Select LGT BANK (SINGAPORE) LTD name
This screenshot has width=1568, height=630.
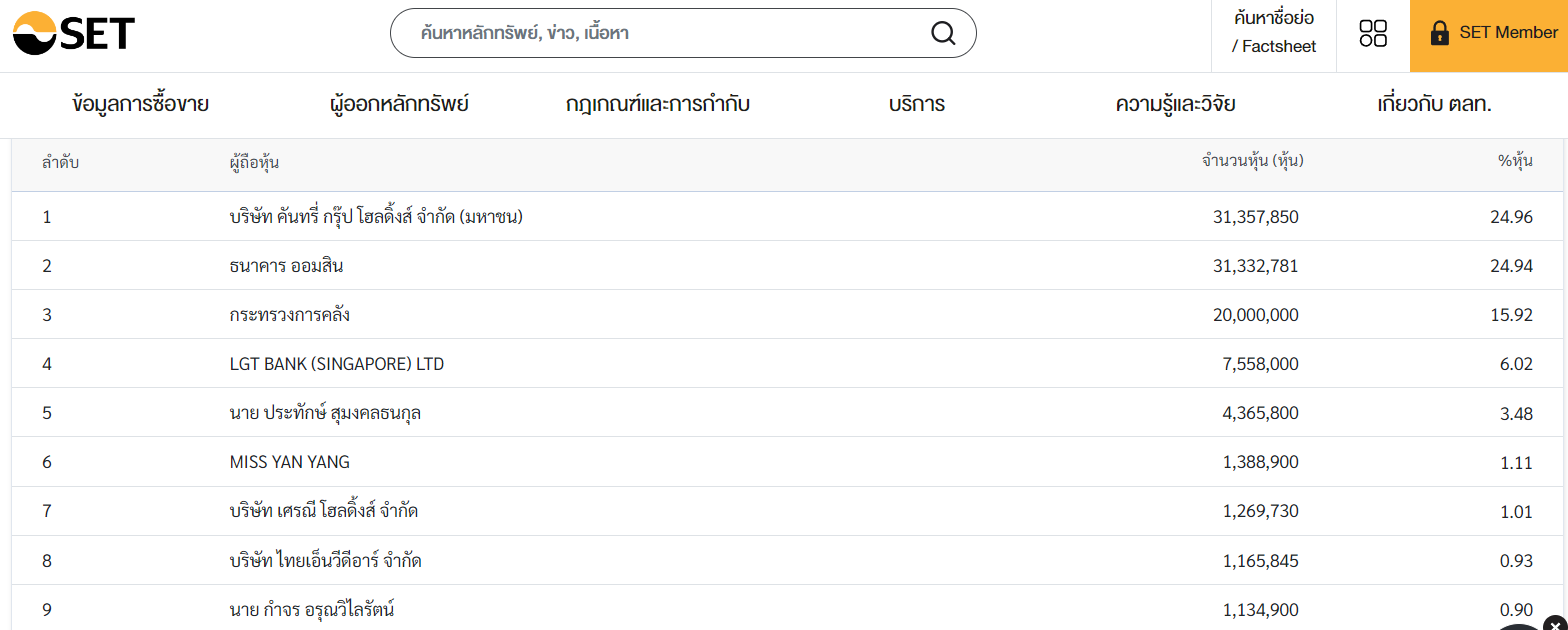[x=337, y=365]
